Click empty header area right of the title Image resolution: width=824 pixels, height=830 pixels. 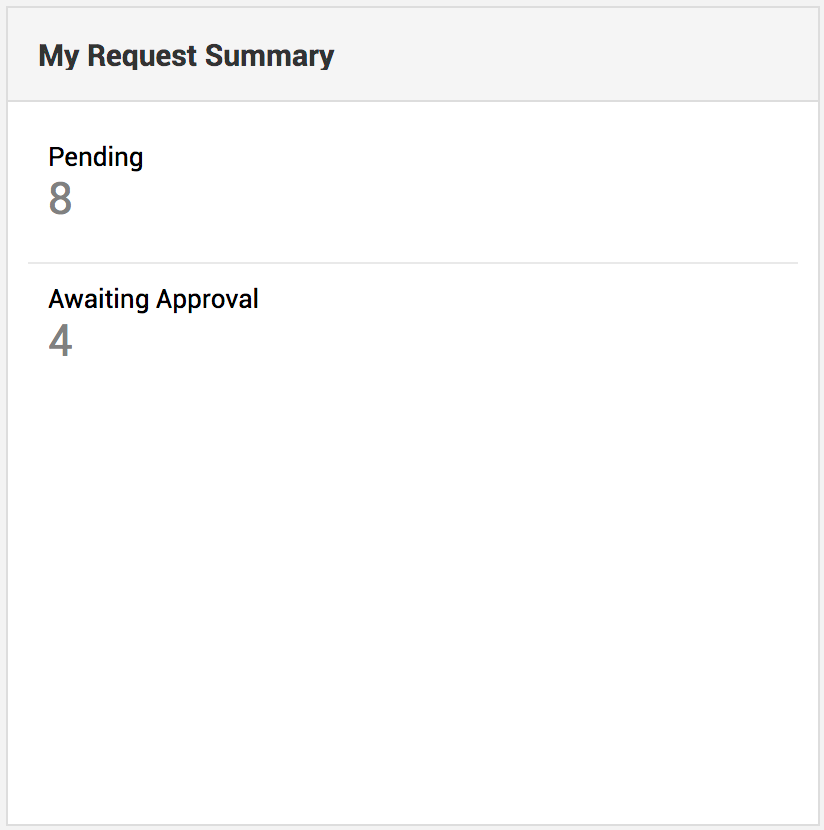[x=580, y=56]
